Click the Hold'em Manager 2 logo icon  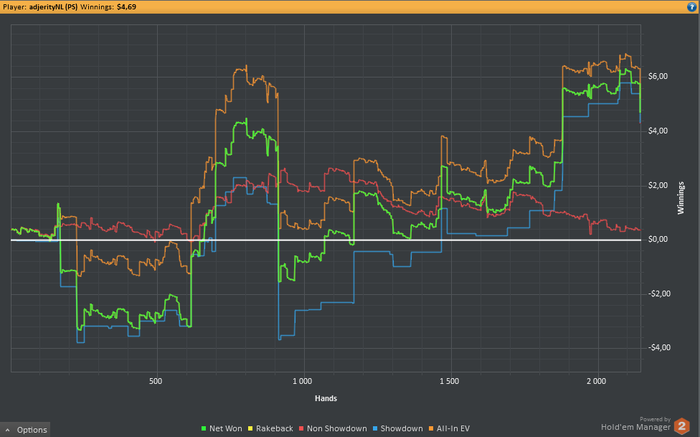coord(682,426)
